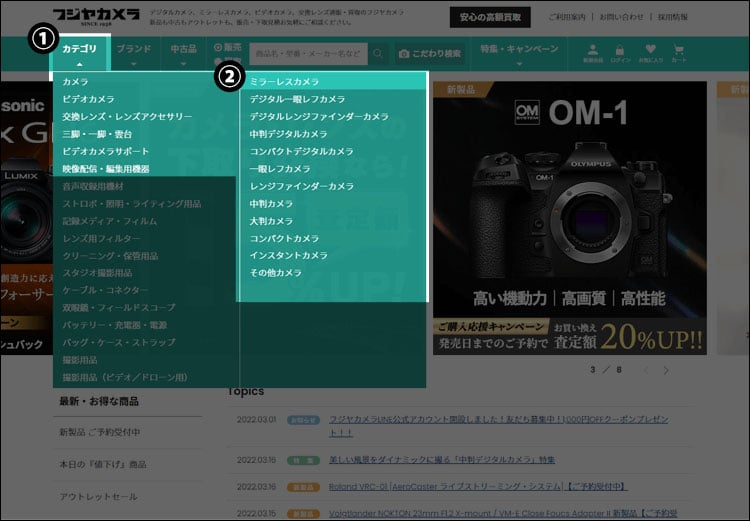
Task: Open こだわり検索 advanced search
Action: (430, 54)
